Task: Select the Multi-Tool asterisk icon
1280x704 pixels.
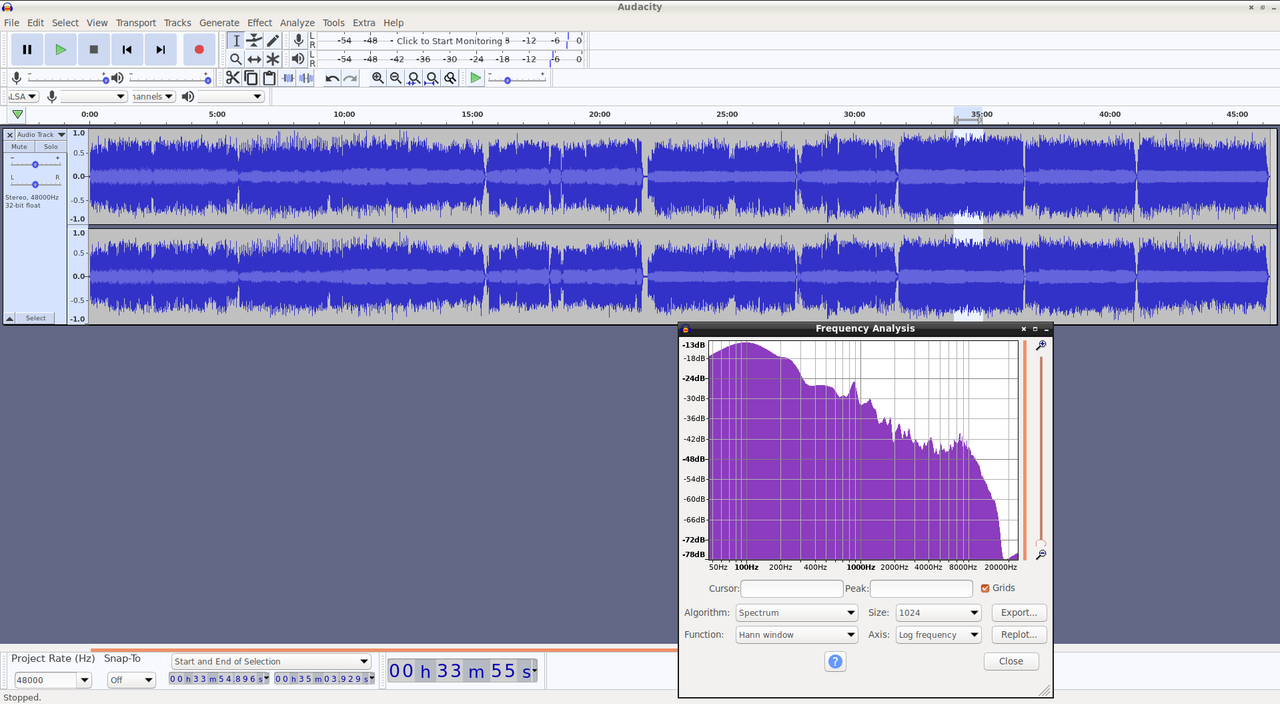Action: click(x=273, y=59)
